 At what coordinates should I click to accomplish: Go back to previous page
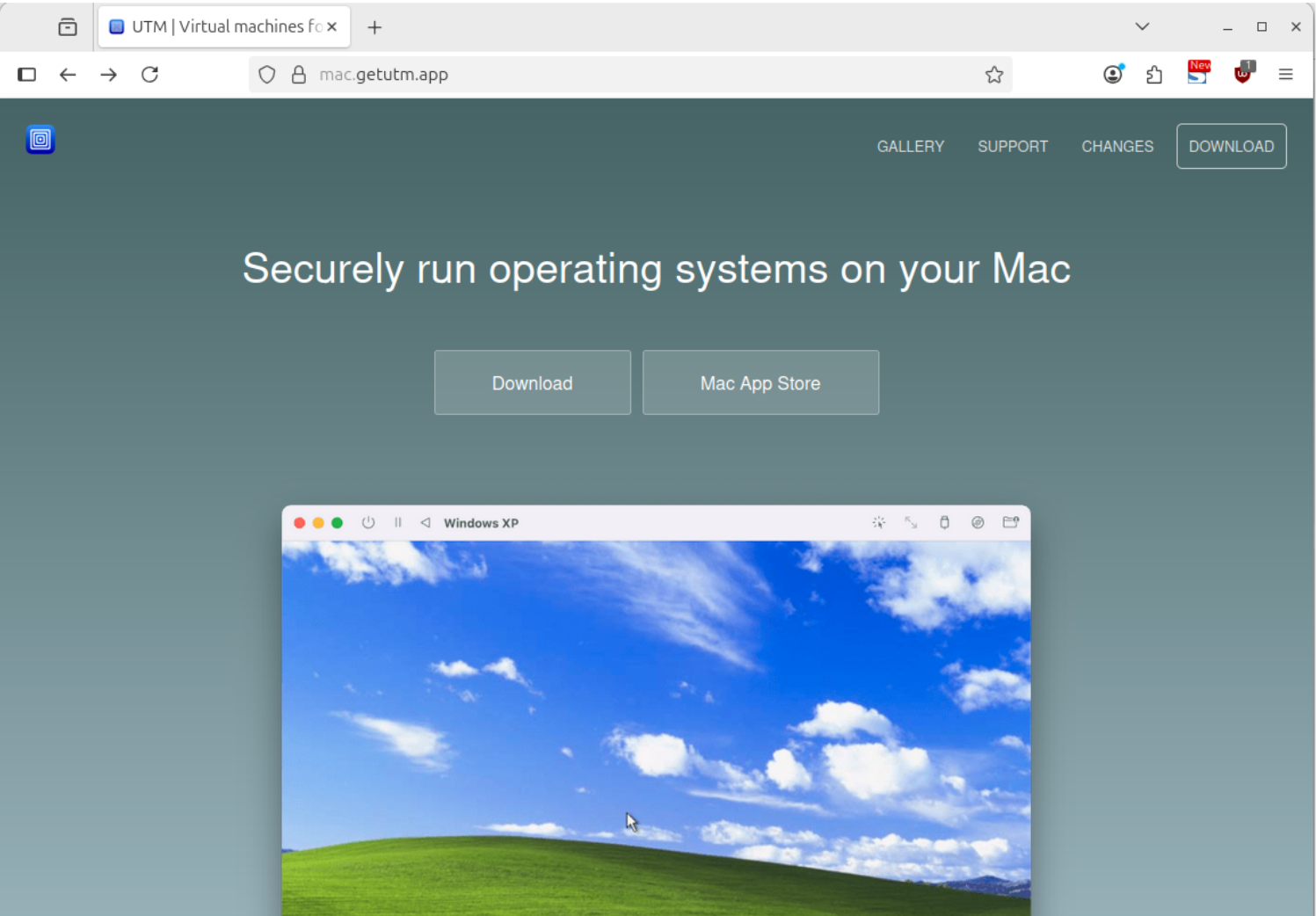(68, 75)
